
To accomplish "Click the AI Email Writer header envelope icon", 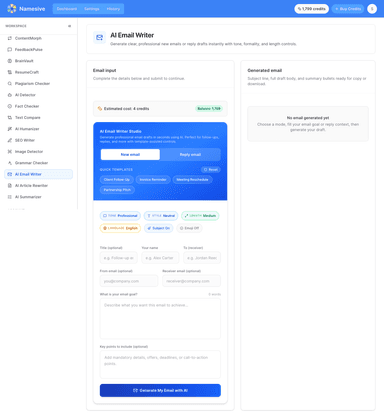I will (x=99, y=38).
